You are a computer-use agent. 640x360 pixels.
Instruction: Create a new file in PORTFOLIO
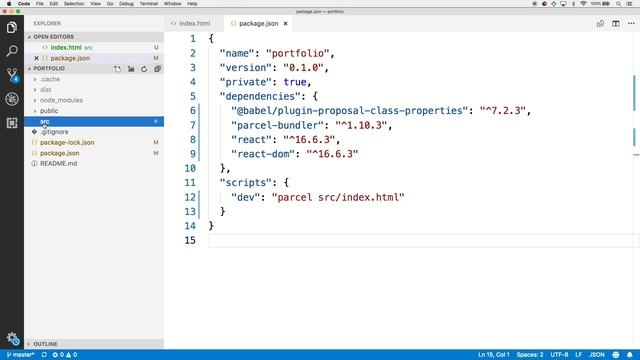tap(118, 69)
